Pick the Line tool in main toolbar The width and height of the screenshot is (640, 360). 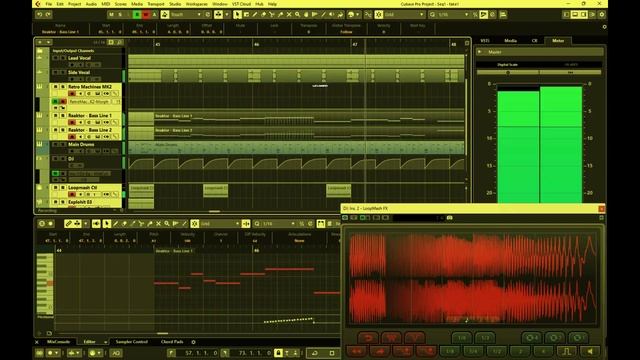tap(323, 15)
